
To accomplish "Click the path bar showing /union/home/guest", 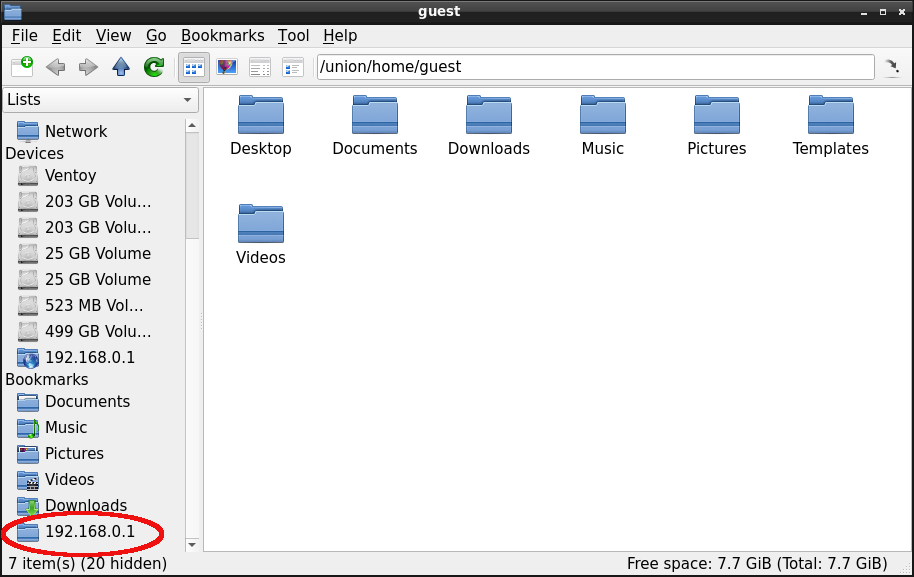I will point(596,67).
